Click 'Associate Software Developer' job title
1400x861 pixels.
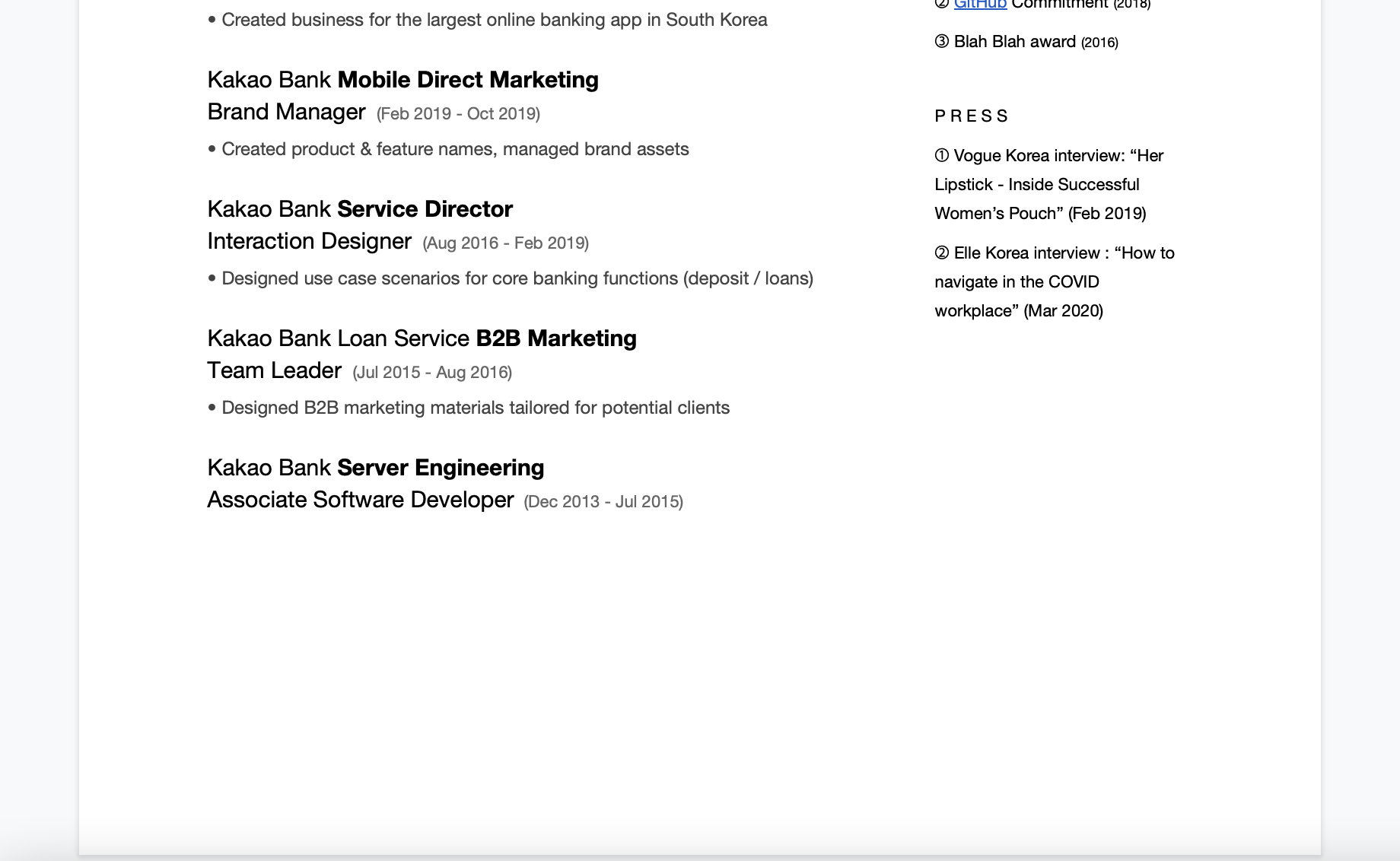coord(361,500)
